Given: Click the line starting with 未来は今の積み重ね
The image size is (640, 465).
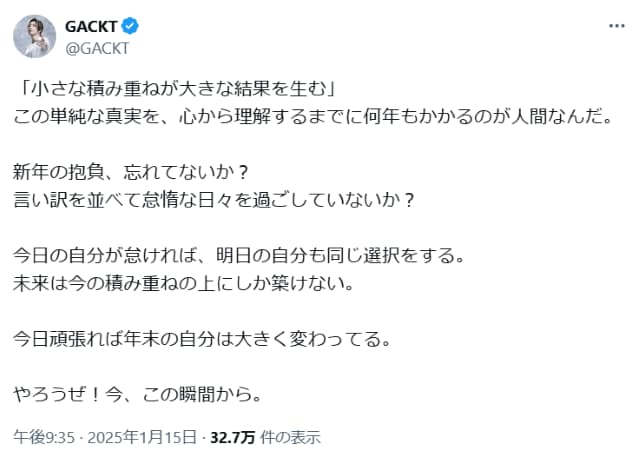Looking at the screenshot, I should pos(184,281).
